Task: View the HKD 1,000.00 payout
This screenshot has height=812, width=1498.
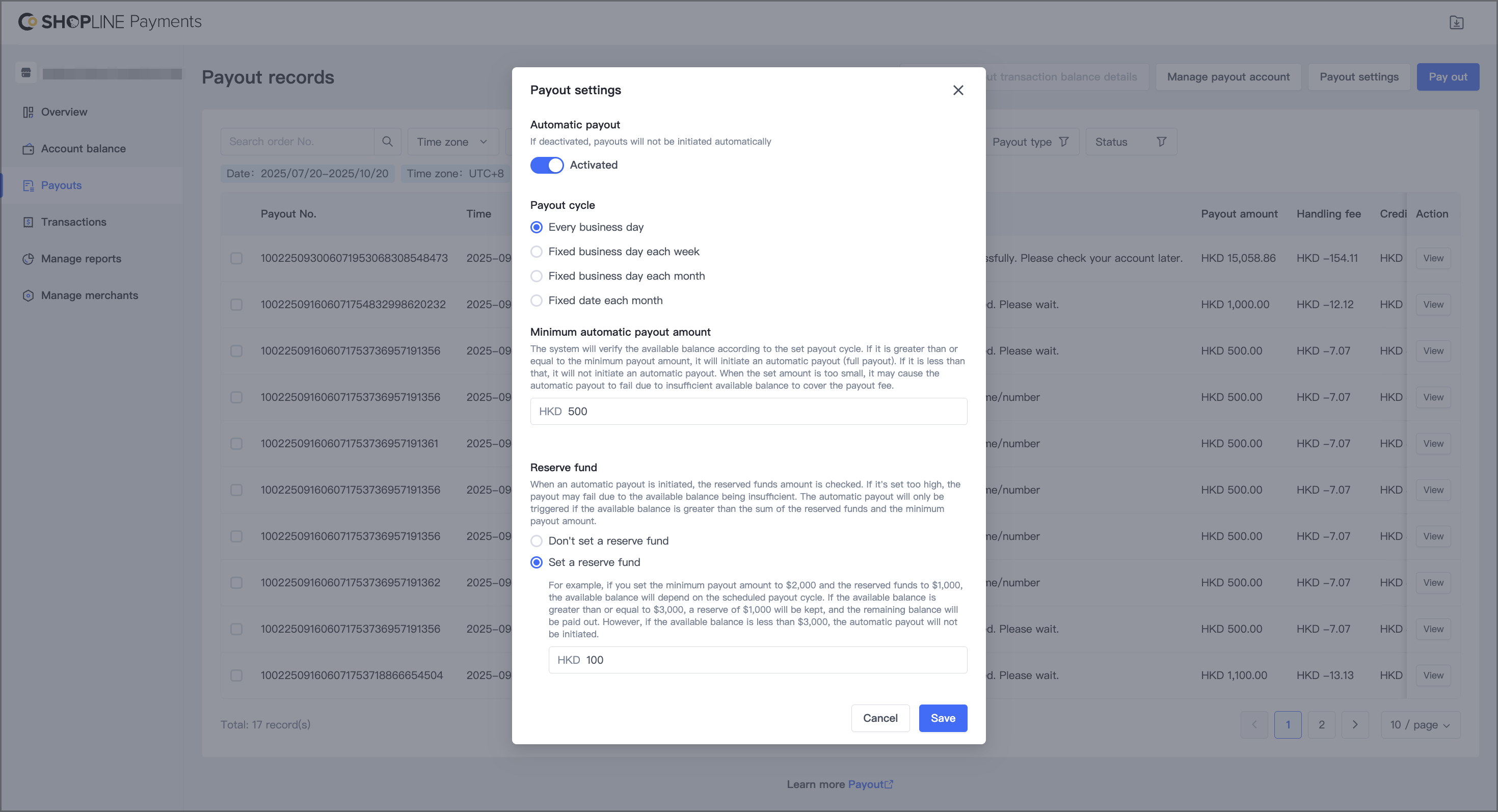Action: [x=1433, y=305]
